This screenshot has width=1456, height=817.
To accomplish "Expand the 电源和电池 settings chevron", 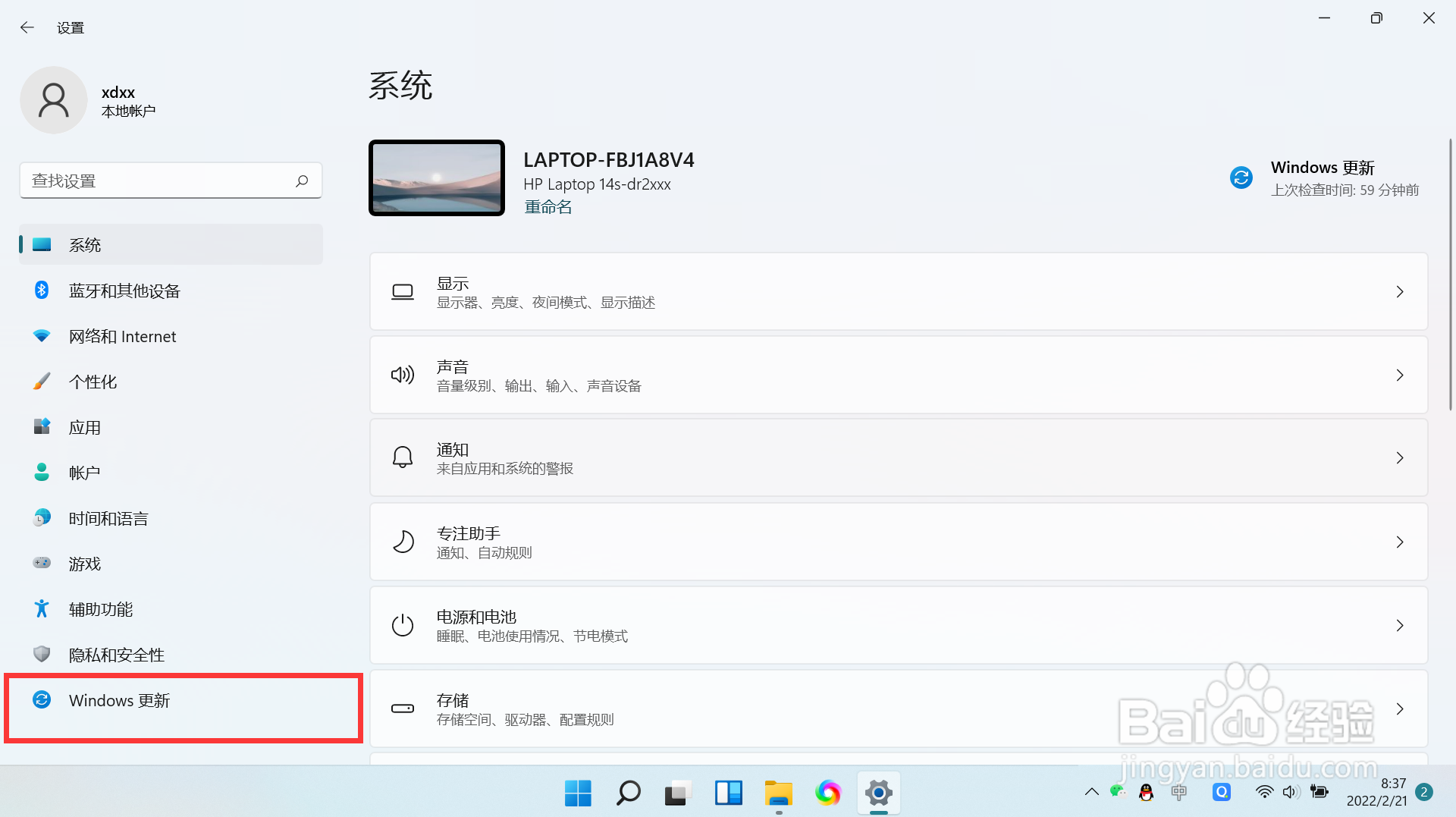I will [1400, 625].
